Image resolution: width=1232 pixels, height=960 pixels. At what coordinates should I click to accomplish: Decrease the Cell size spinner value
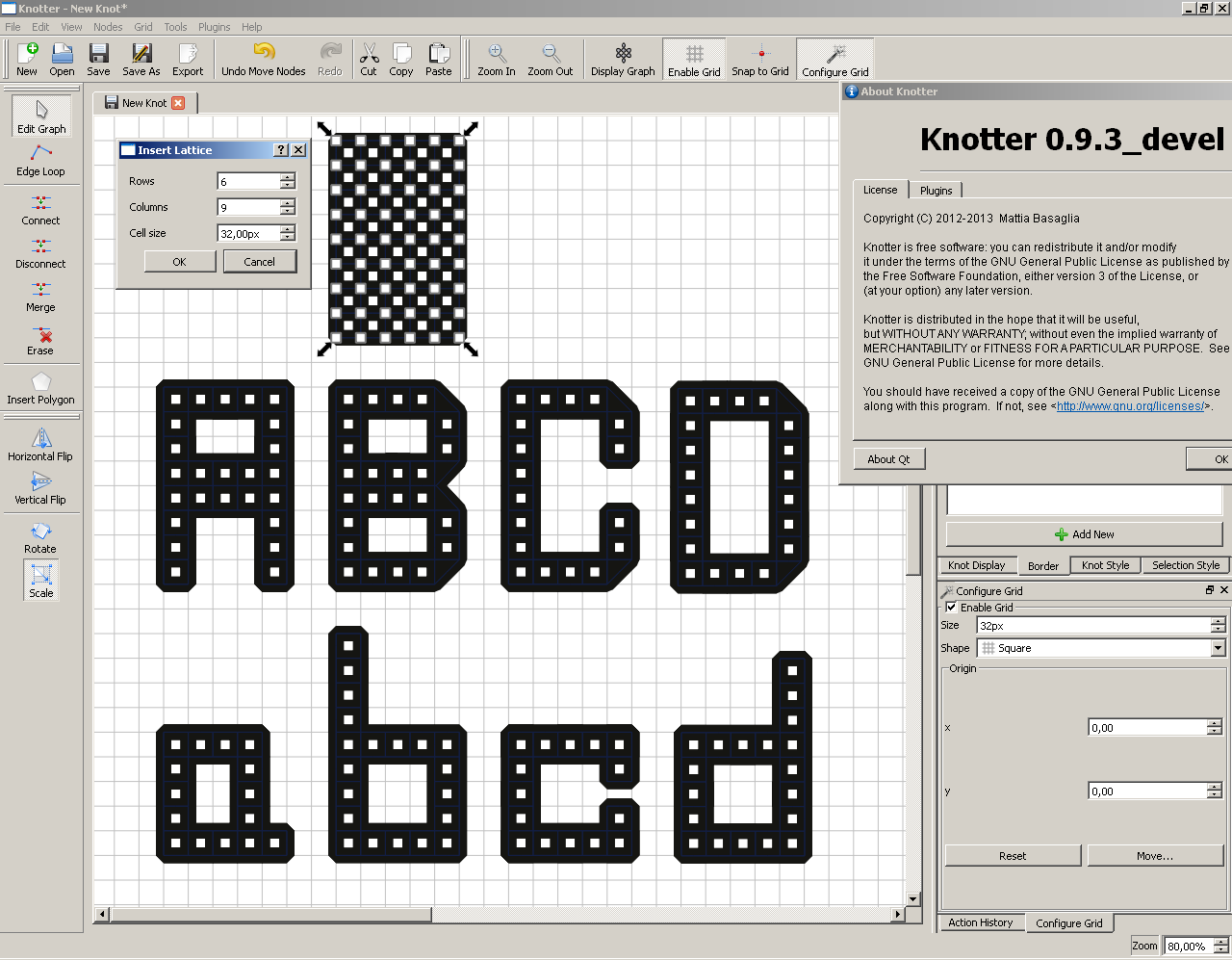point(288,237)
